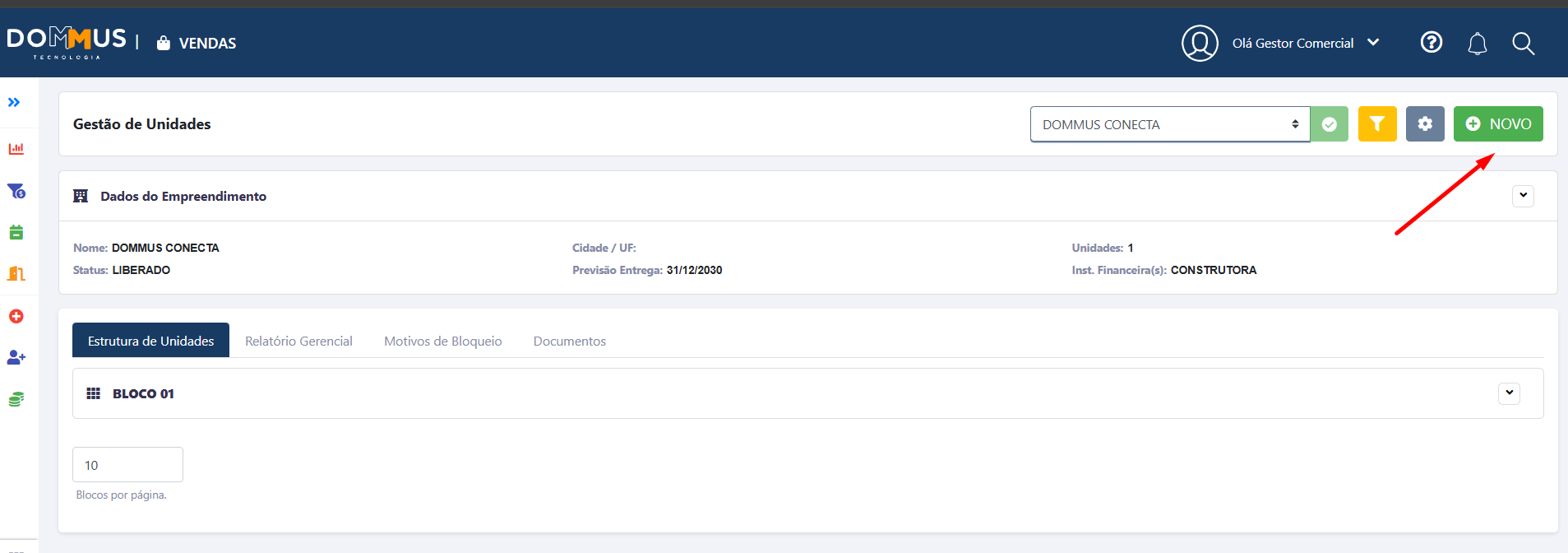Image resolution: width=1568 pixels, height=553 pixels.
Task: Click the red plus circle sidebar icon
Action: tap(16, 317)
